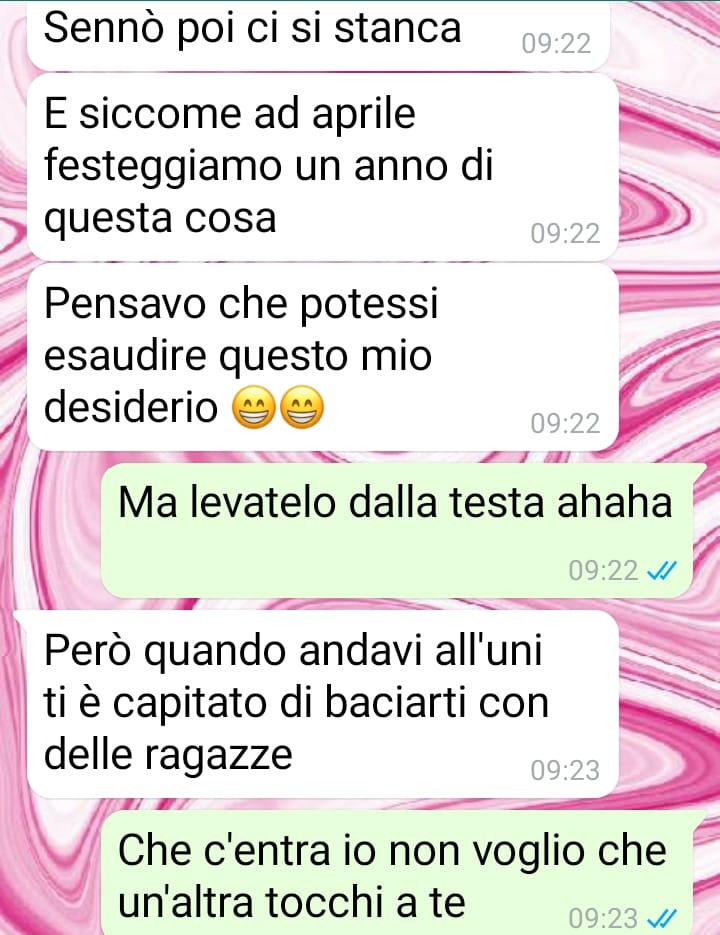Tap the word 'ahaha' in the green bubble
The width and height of the screenshot is (720, 935).
[614, 503]
